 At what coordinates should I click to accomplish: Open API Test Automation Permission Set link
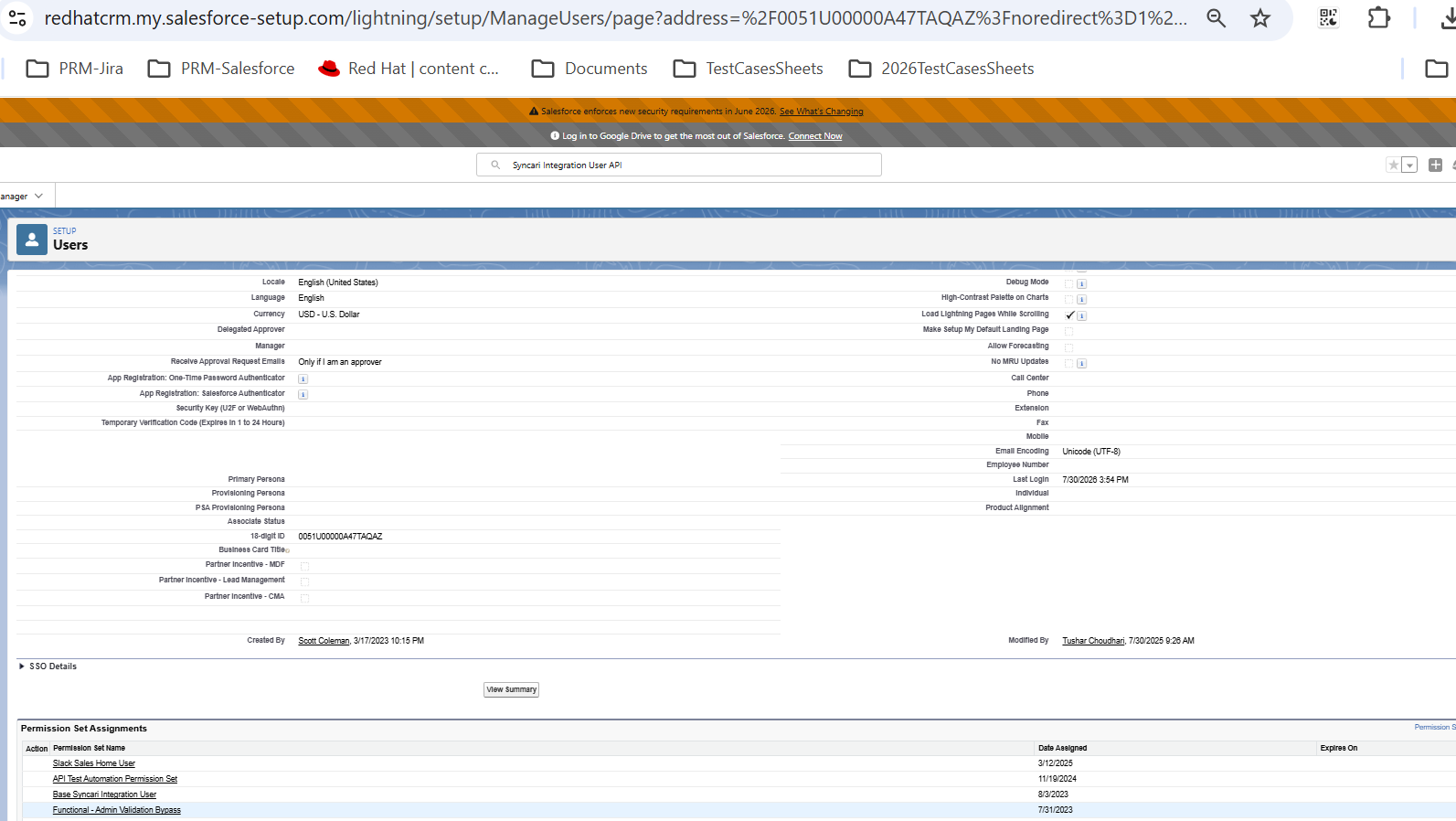click(x=115, y=779)
